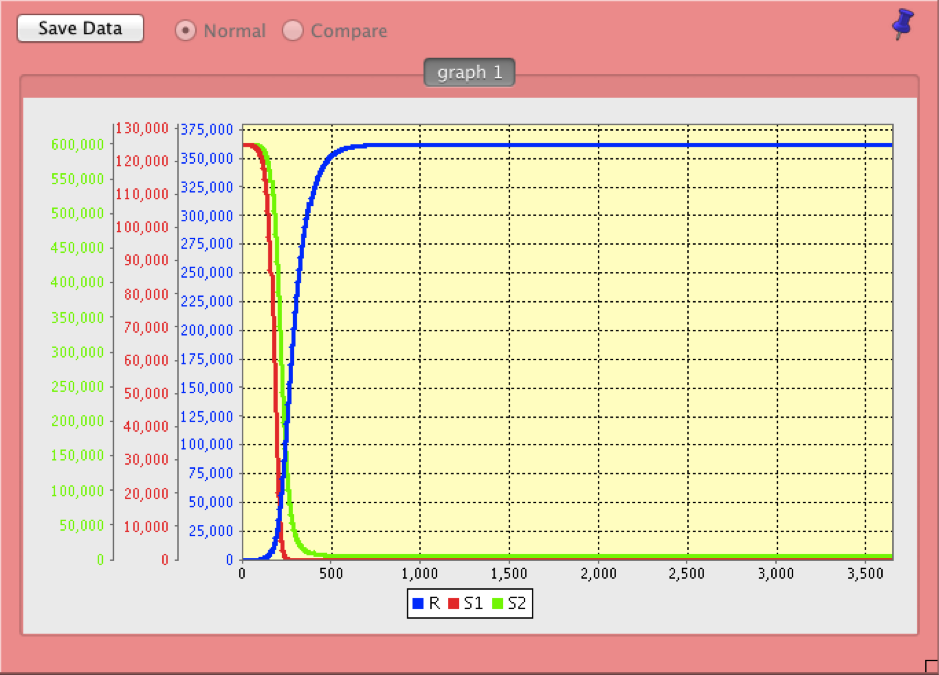Image resolution: width=939 pixels, height=675 pixels.
Task: Click the Save Data button
Action: pos(80,28)
